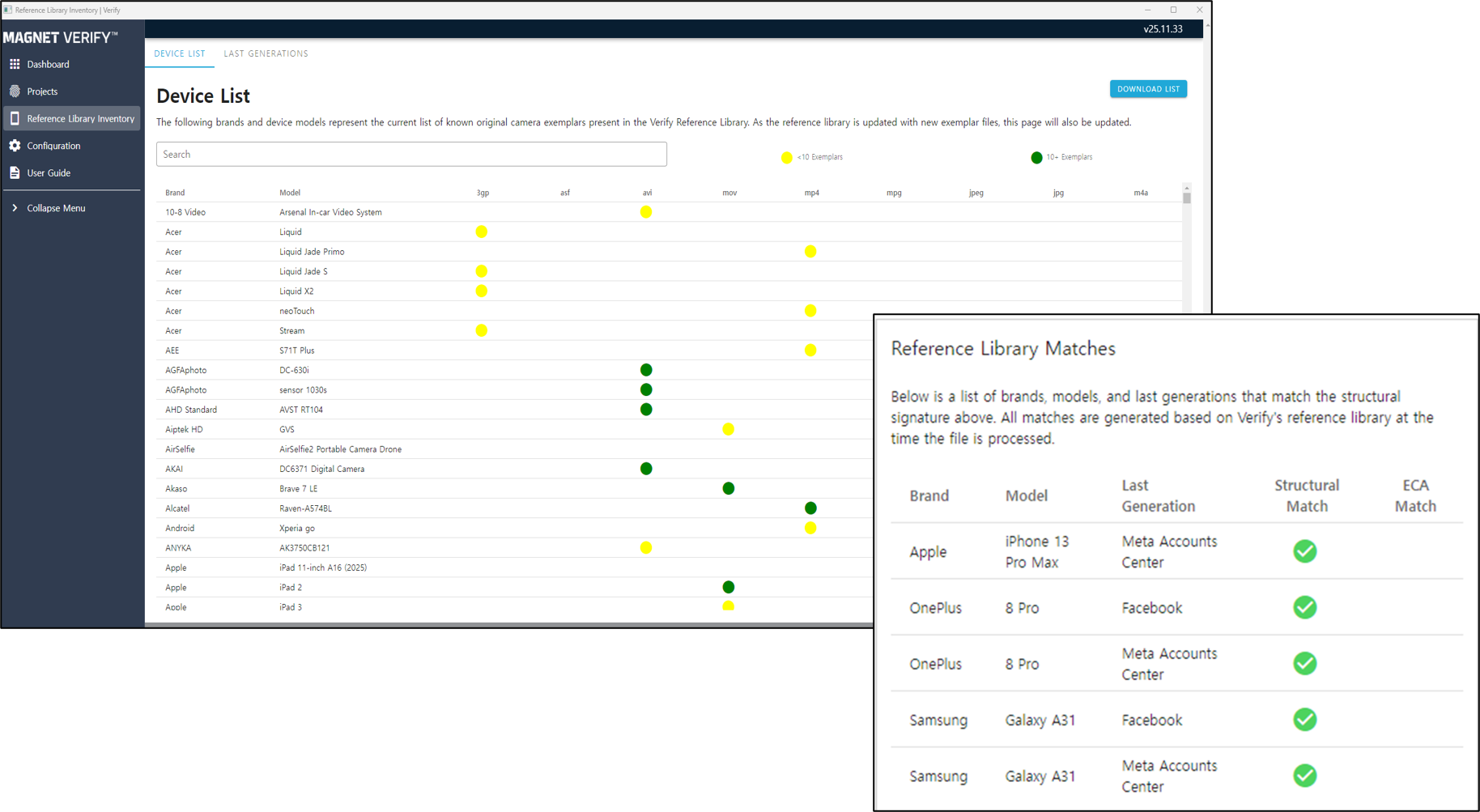Click the 3gp column header
Screen dimensions: 1480x812
click(483, 193)
